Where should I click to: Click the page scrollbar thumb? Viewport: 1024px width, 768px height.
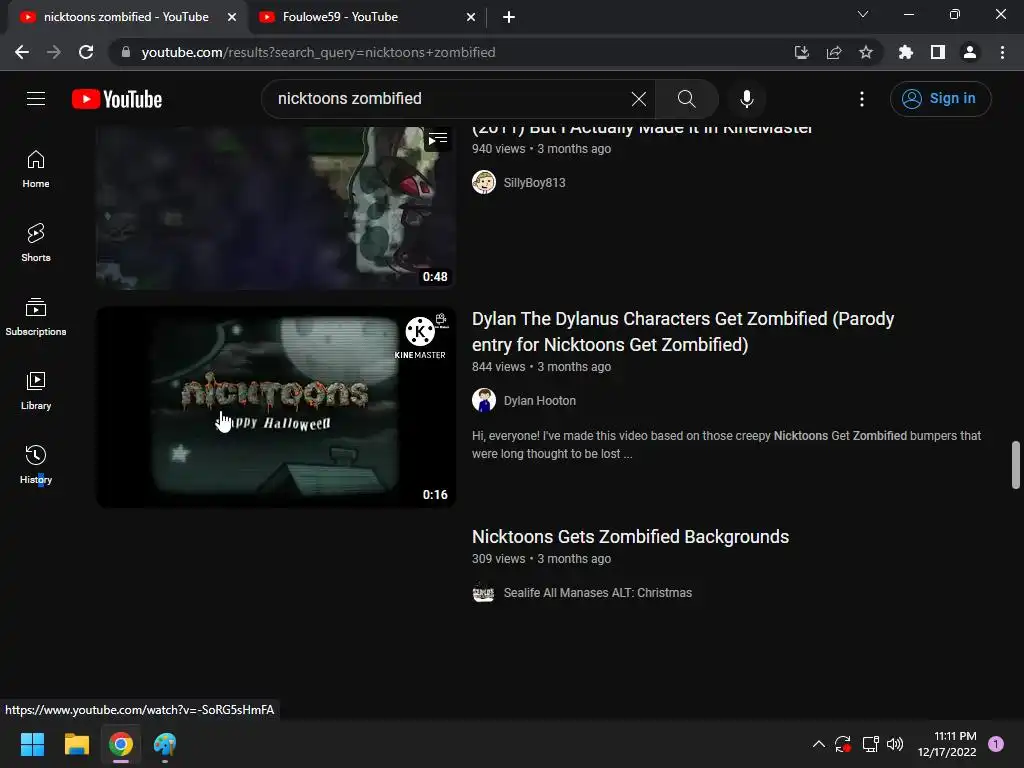coord(1016,464)
